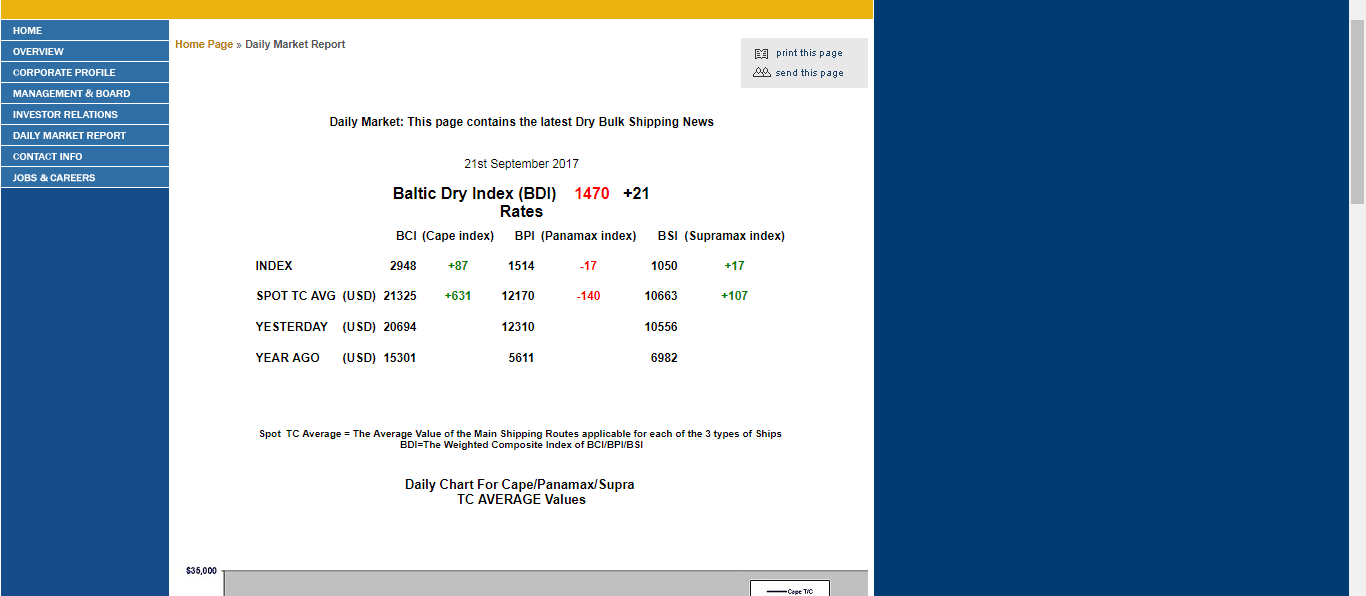The height and width of the screenshot is (596, 1366).
Task: Click the send page icon
Action: click(x=762, y=73)
